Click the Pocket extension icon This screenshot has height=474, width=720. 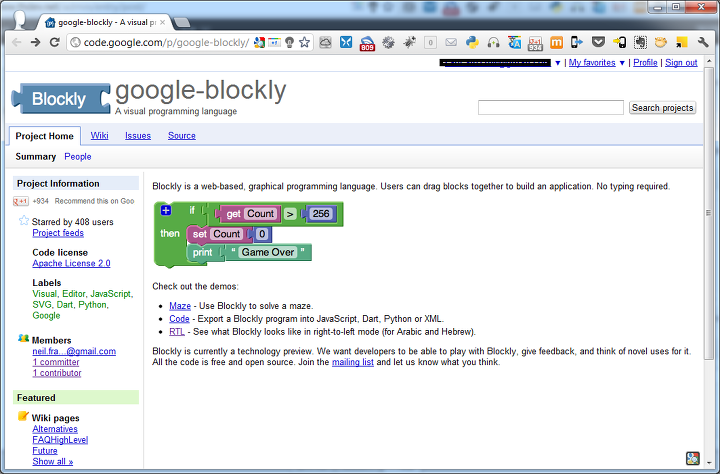click(x=598, y=43)
